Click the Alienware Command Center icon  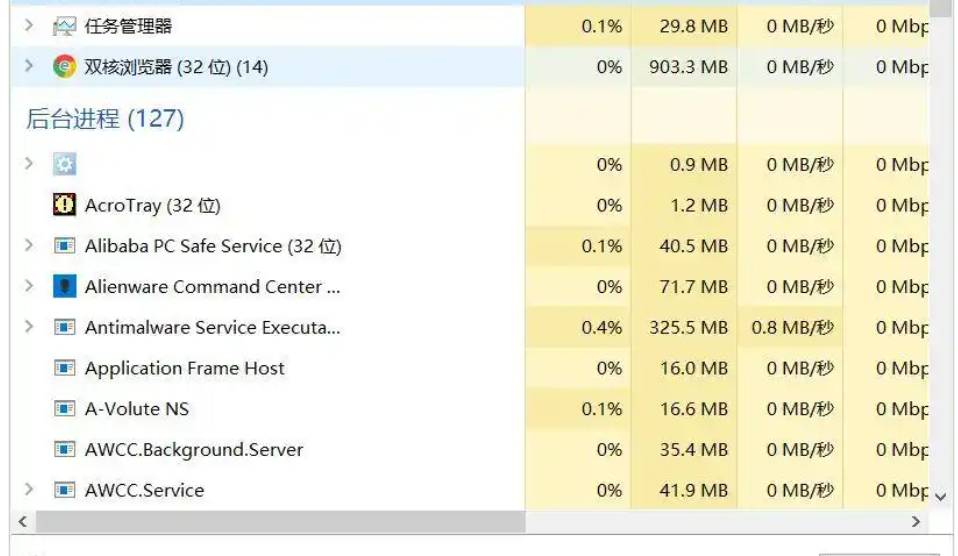click(x=64, y=287)
